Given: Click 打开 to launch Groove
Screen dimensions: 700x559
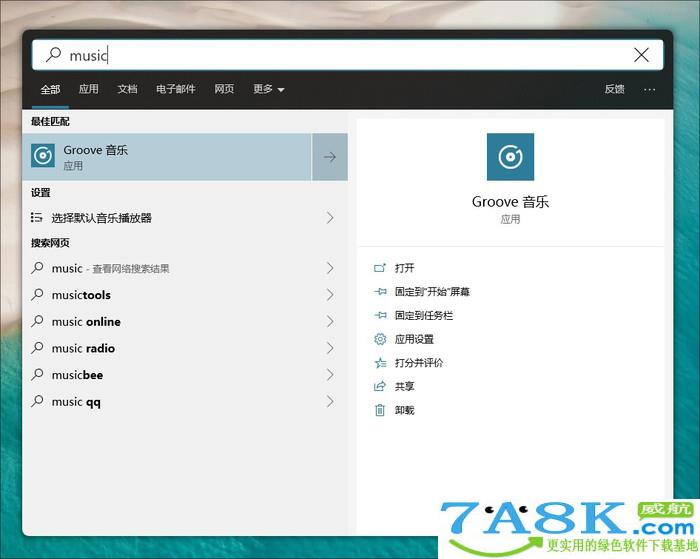Looking at the screenshot, I should pyautogui.click(x=404, y=268).
